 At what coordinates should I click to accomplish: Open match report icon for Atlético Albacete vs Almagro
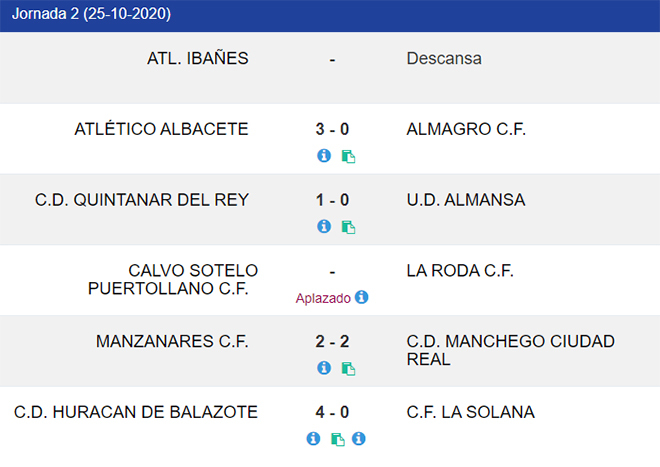[x=348, y=156]
